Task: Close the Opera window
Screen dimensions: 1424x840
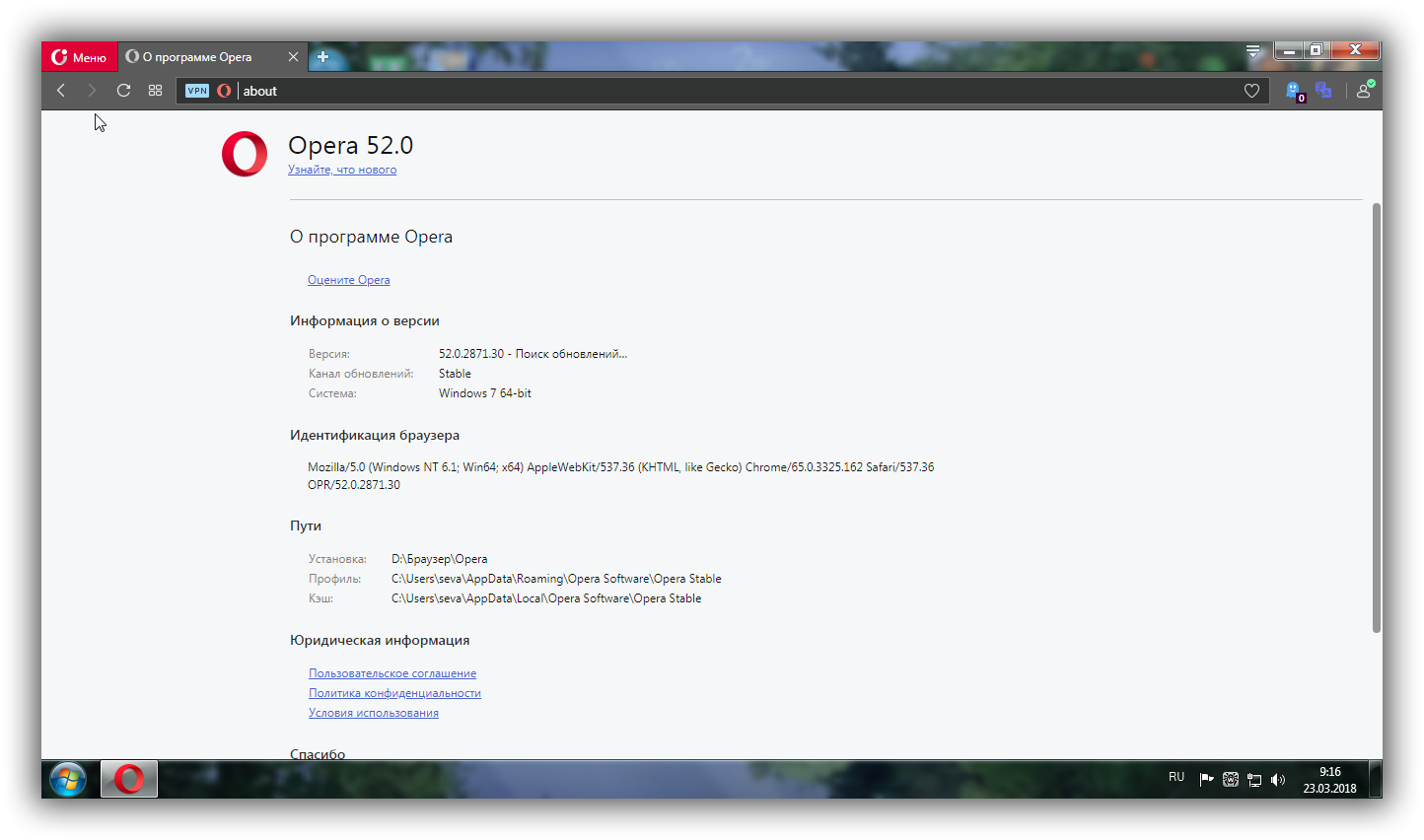Action: (x=1355, y=50)
